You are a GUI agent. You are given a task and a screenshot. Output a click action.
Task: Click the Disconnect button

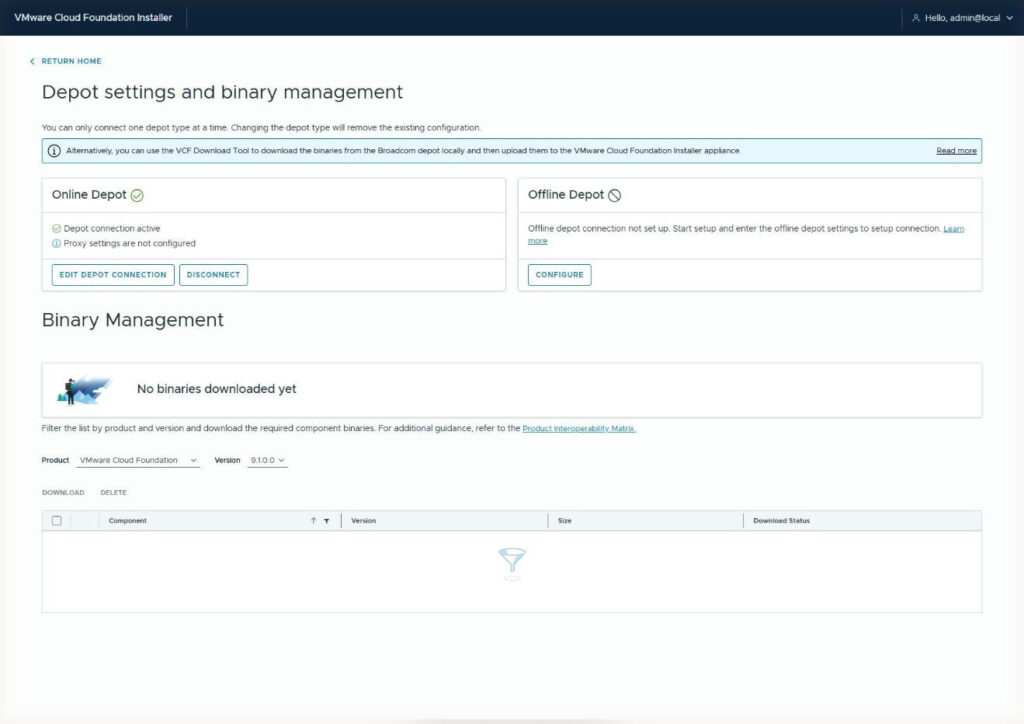(x=214, y=275)
